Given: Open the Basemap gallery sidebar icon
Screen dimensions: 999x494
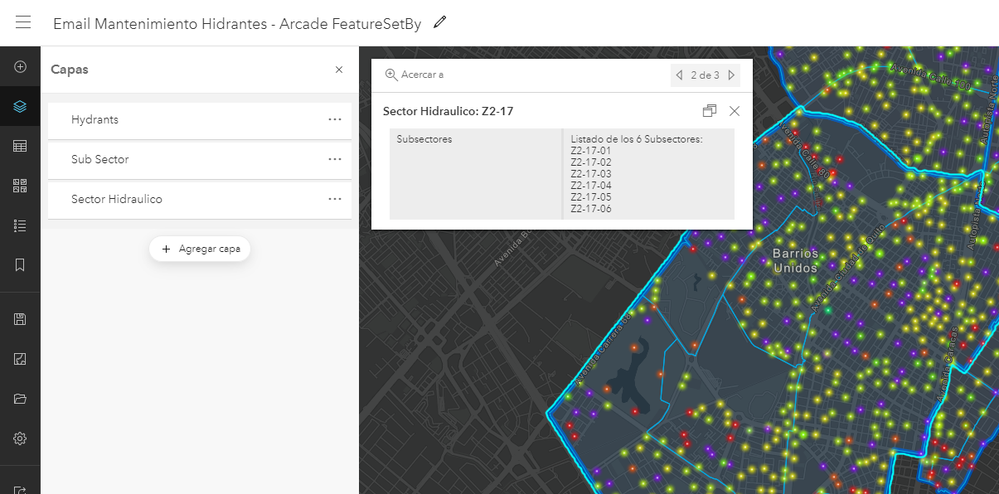Looking at the screenshot, I should (20, 185).
